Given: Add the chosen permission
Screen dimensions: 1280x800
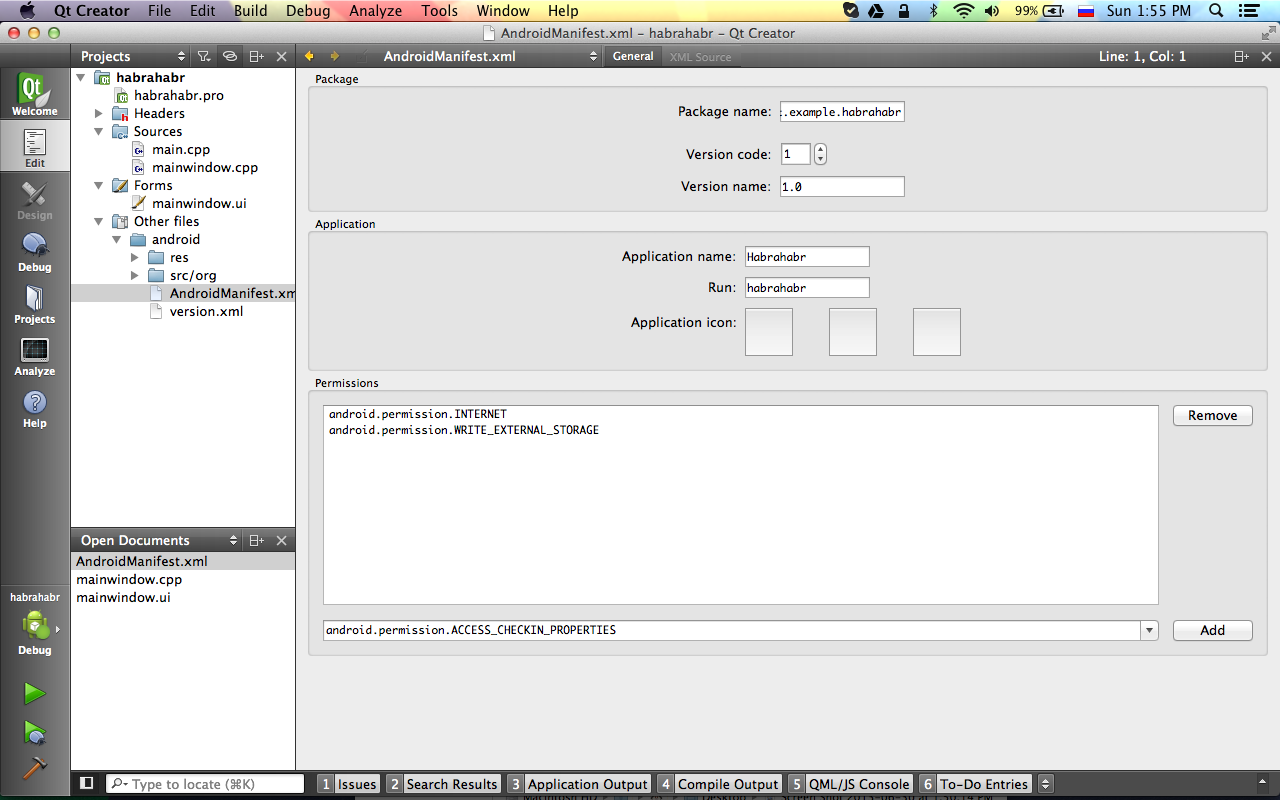Looking at the screenshot, I should [1213, 631].
